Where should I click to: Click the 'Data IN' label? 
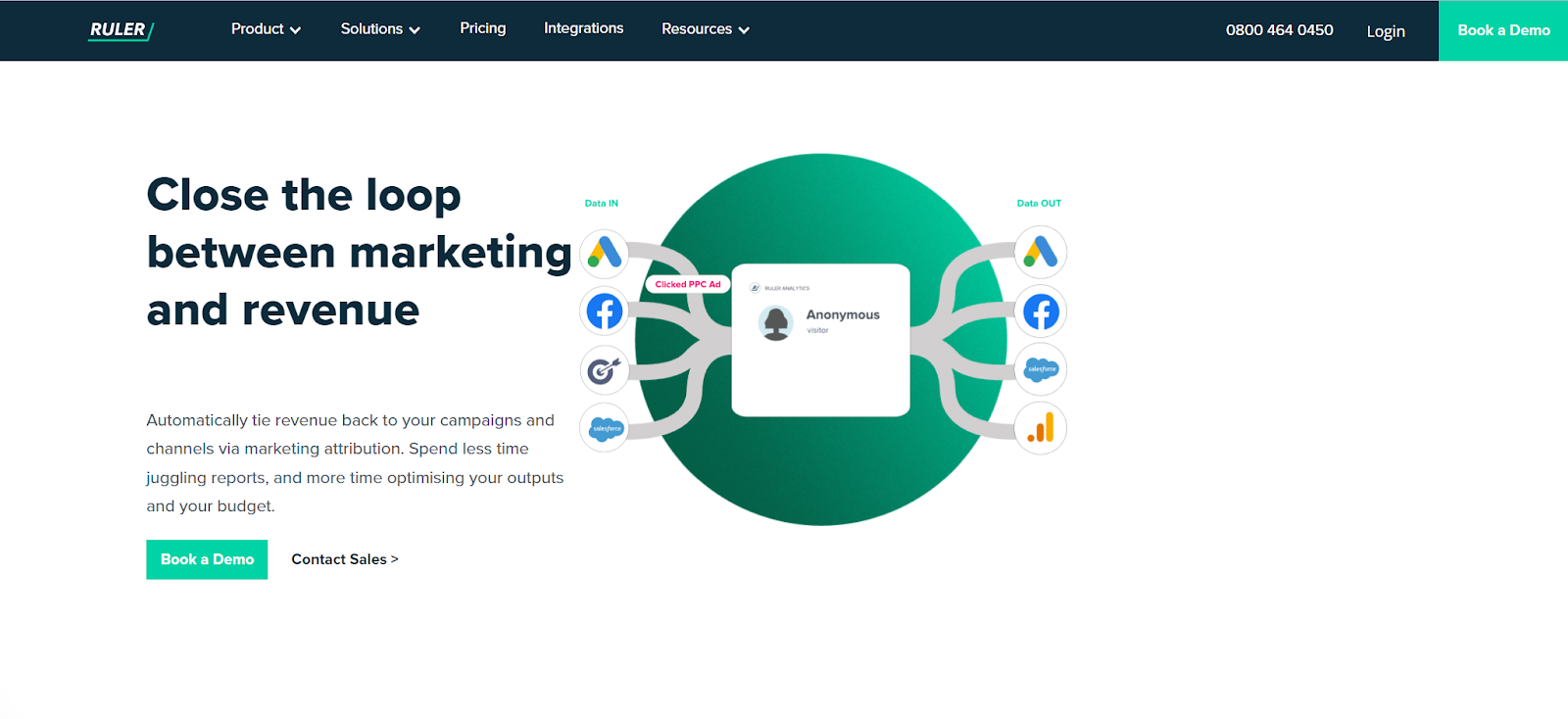[x=602, y=204]
